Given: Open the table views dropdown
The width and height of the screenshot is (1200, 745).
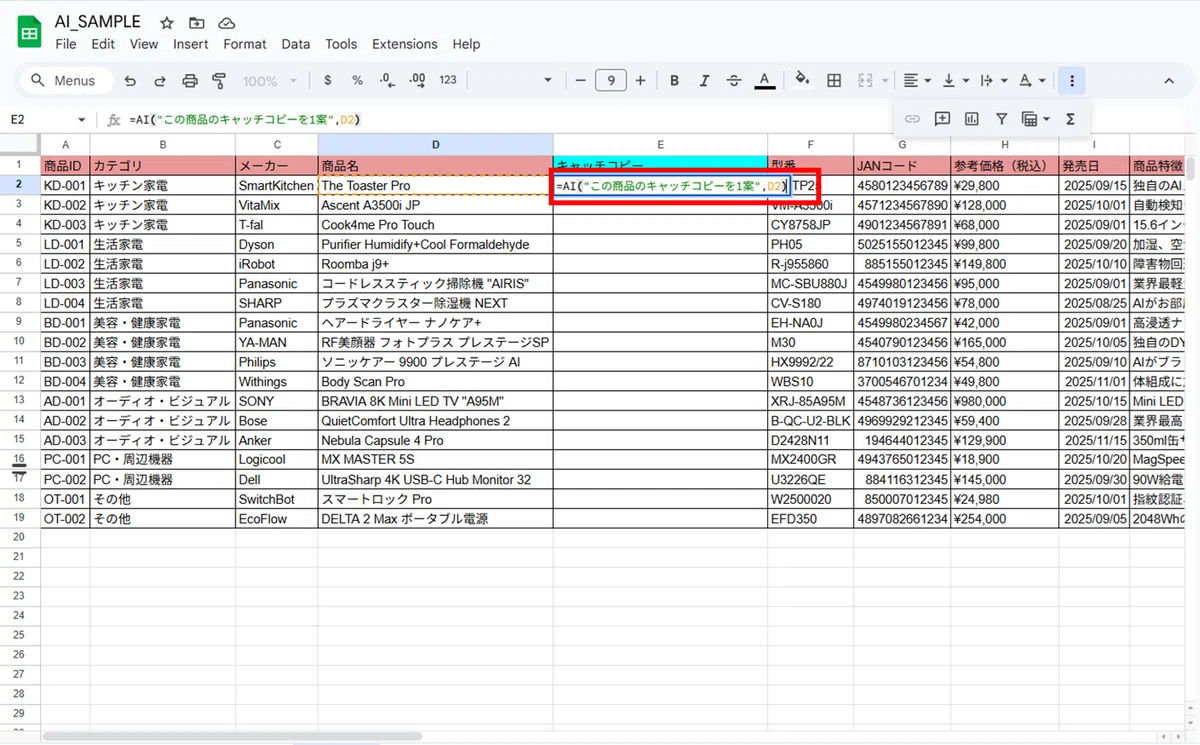Looking at the screenshot, I should tap(1036, 119).
